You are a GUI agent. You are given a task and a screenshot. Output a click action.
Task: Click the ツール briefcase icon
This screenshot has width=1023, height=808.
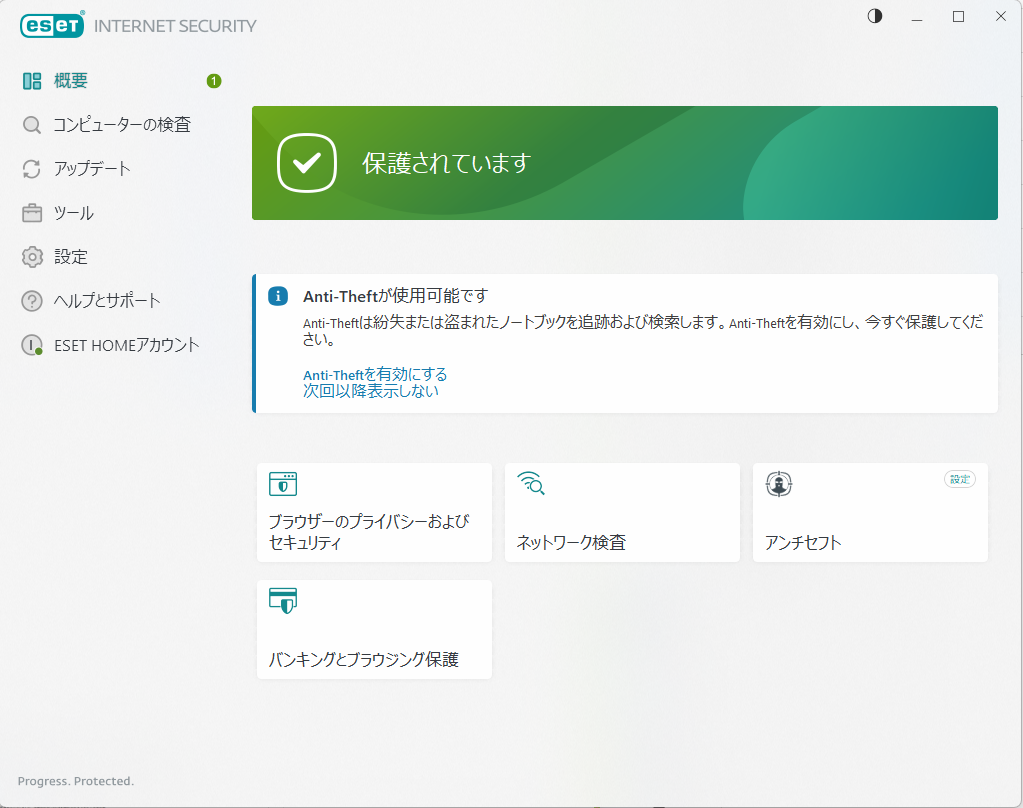(32, 213)
